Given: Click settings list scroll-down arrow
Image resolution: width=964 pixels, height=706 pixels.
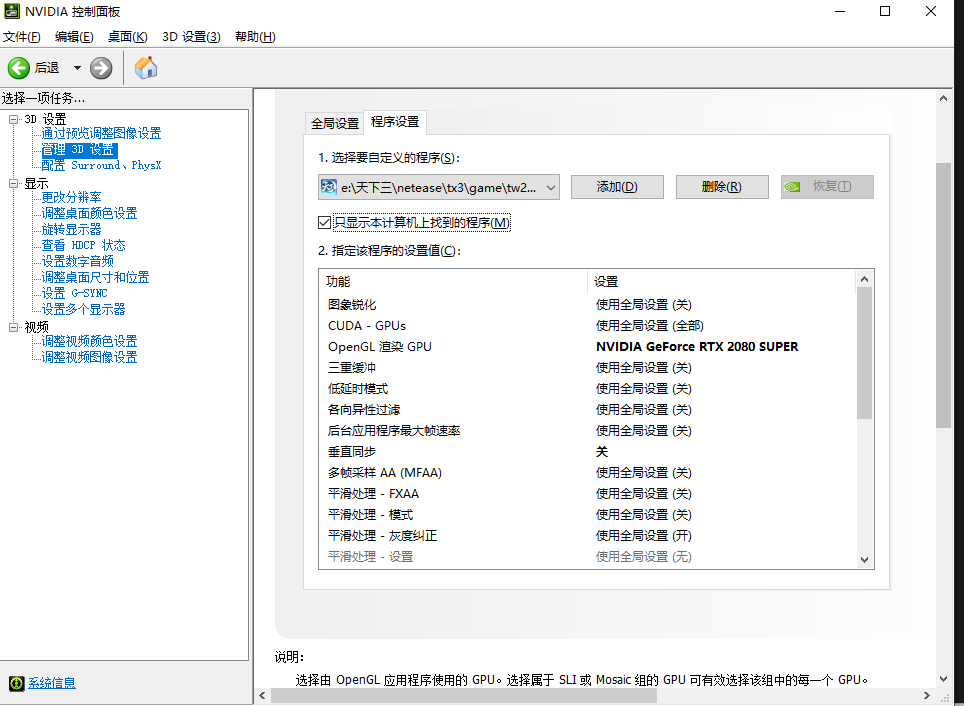Looking at the screenshot, I should click(x=864, y=560).
